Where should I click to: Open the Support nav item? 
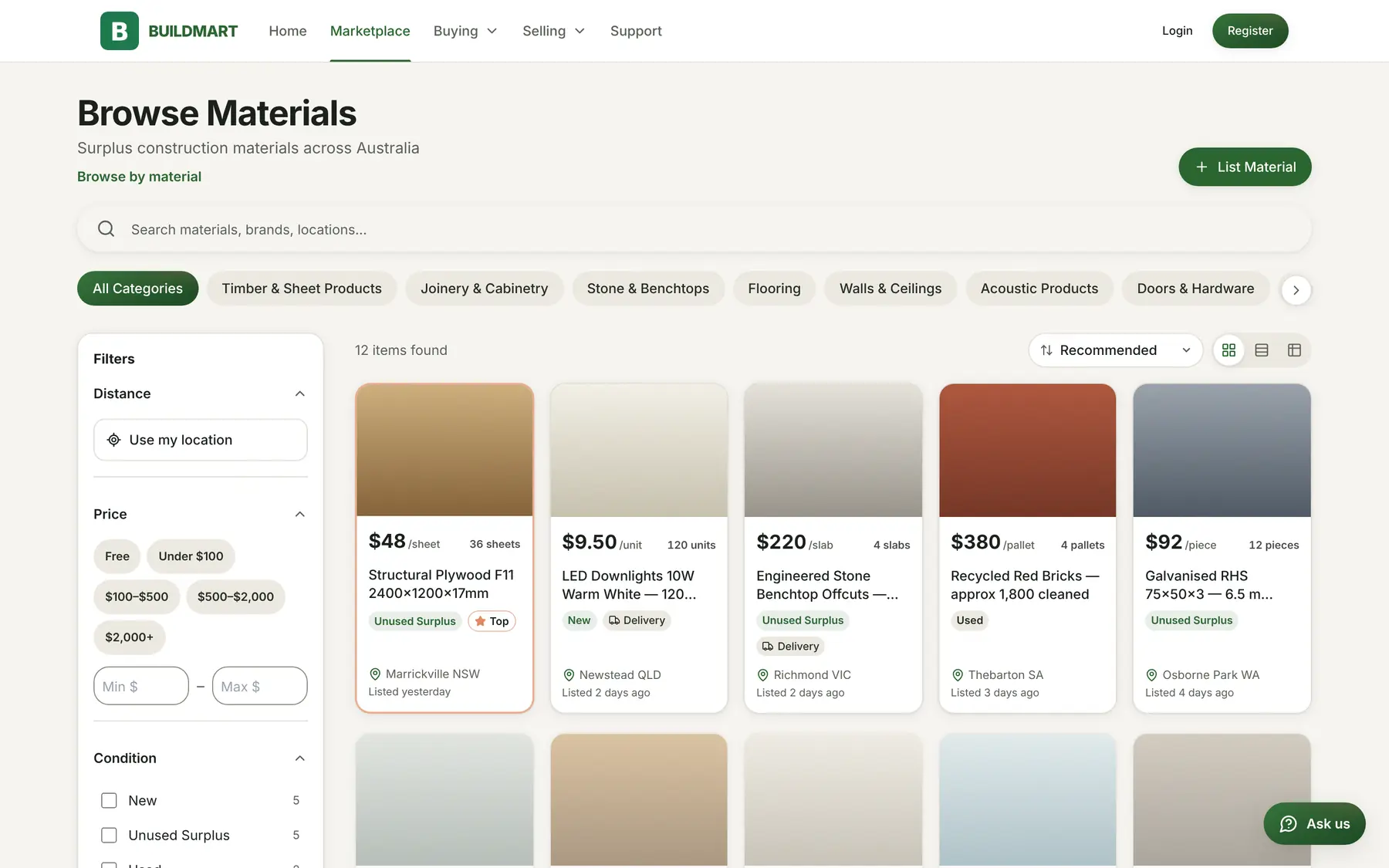pos(636,31)
